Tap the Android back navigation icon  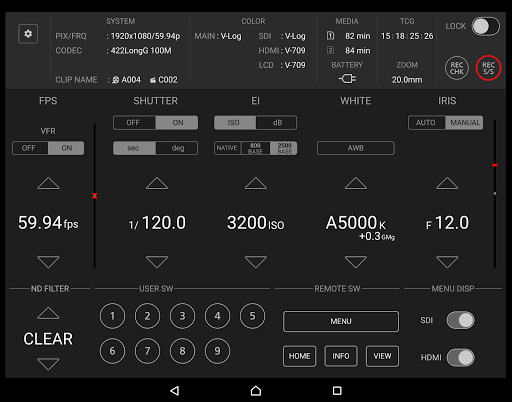175,391
